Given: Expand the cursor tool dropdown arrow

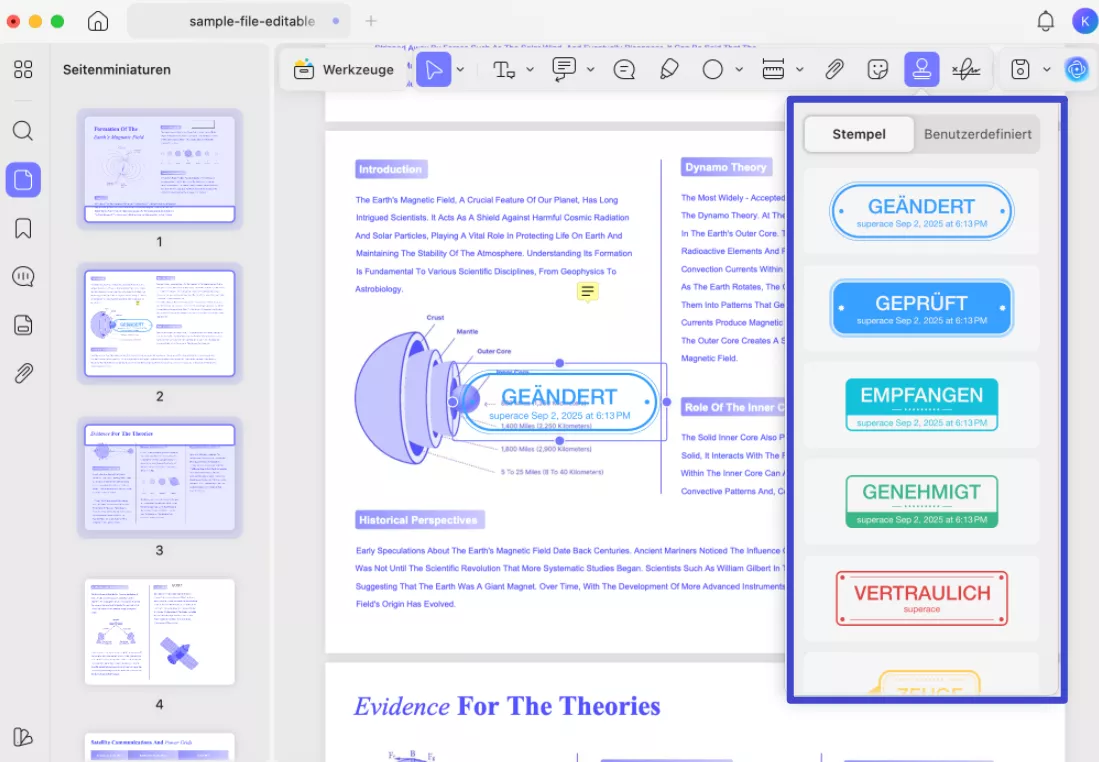Looking at the screenshot, I should [460, 69].
